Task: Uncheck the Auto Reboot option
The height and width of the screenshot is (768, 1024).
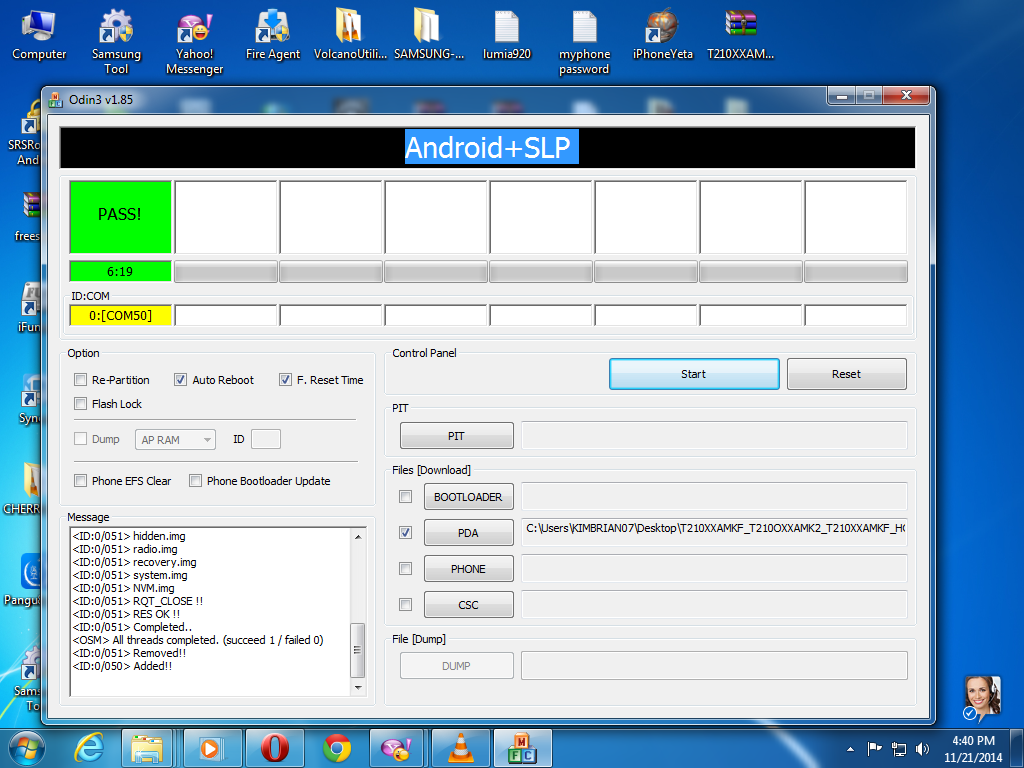Action: [181, 380]
